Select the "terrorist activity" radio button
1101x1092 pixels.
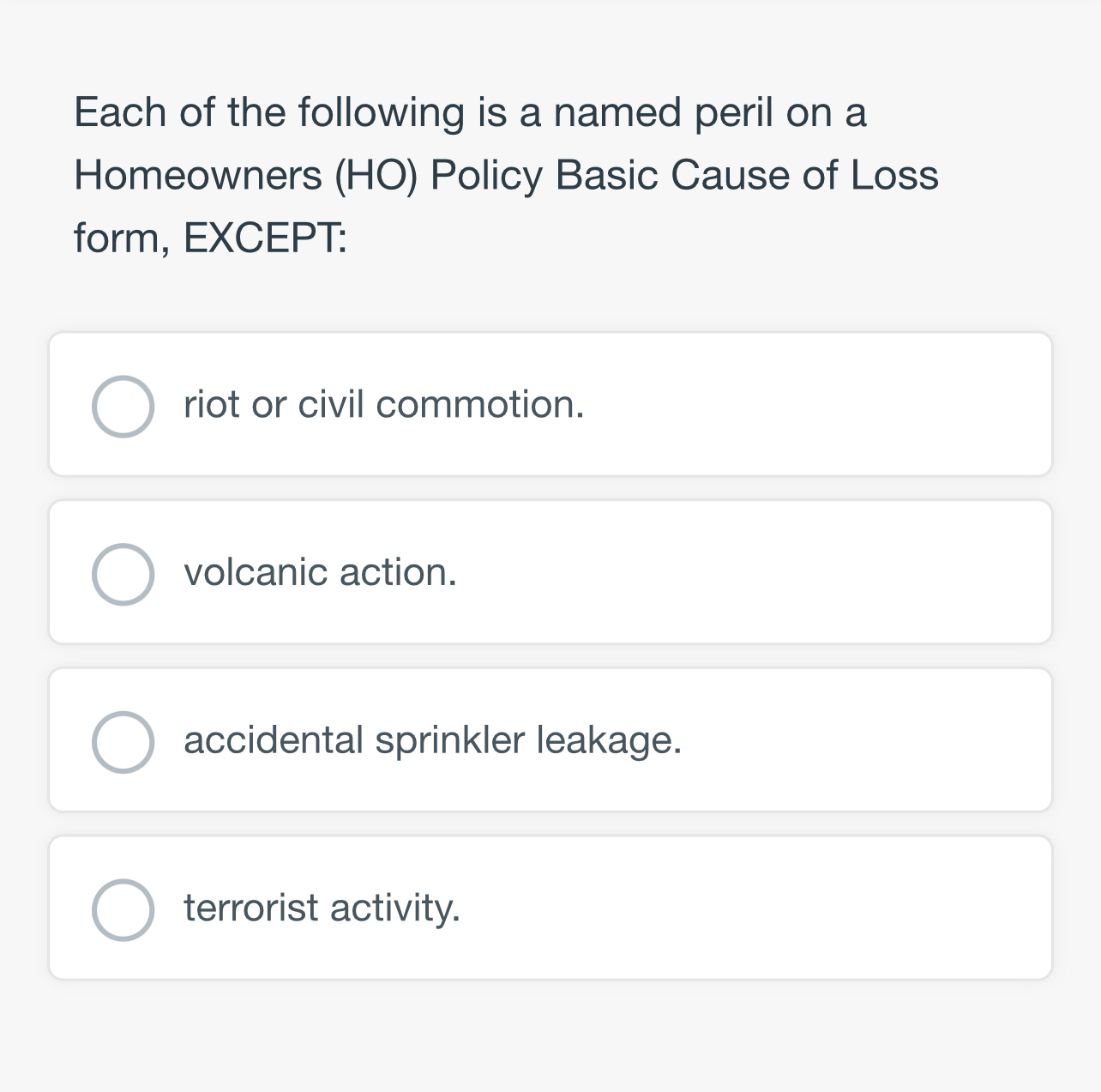(x=123, y=909)
